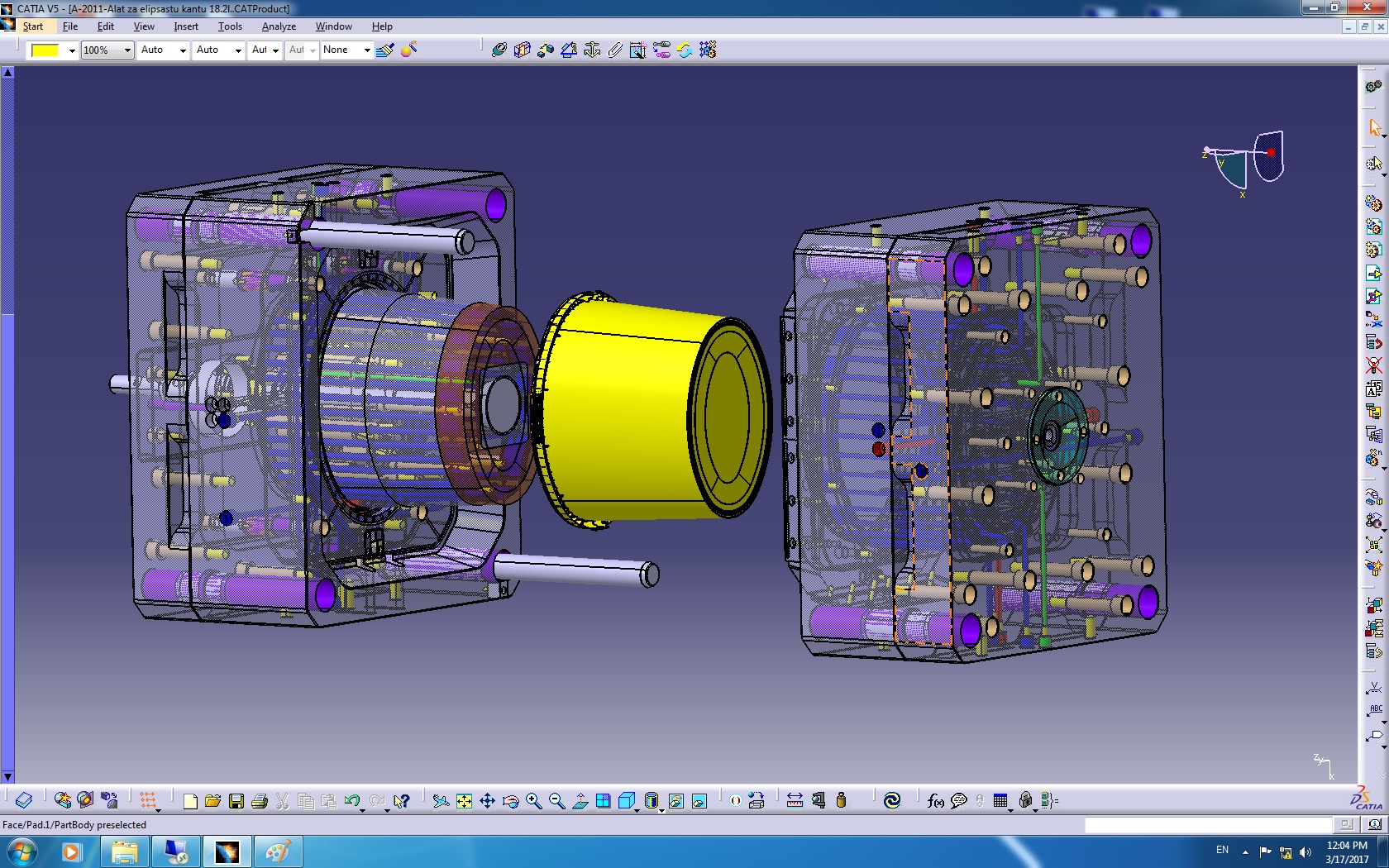Toggle Hide/Show for the selected object
Viewport: 1389px width, 868px height.
point(675,801)
